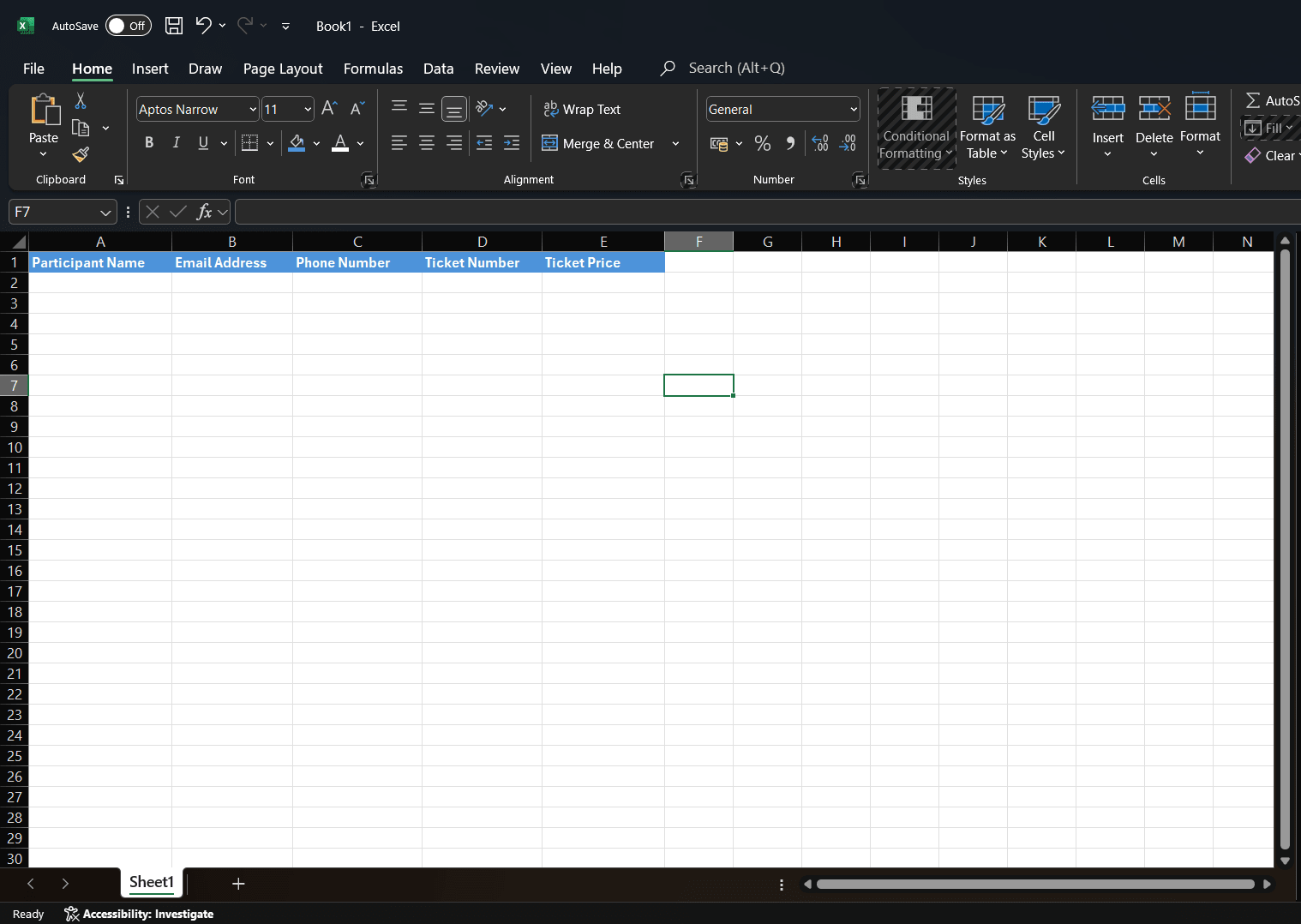Toggle the AutoSave switch
This screenshot has height=924, width=1301.
pyautogui.click(x=129, y=26)
